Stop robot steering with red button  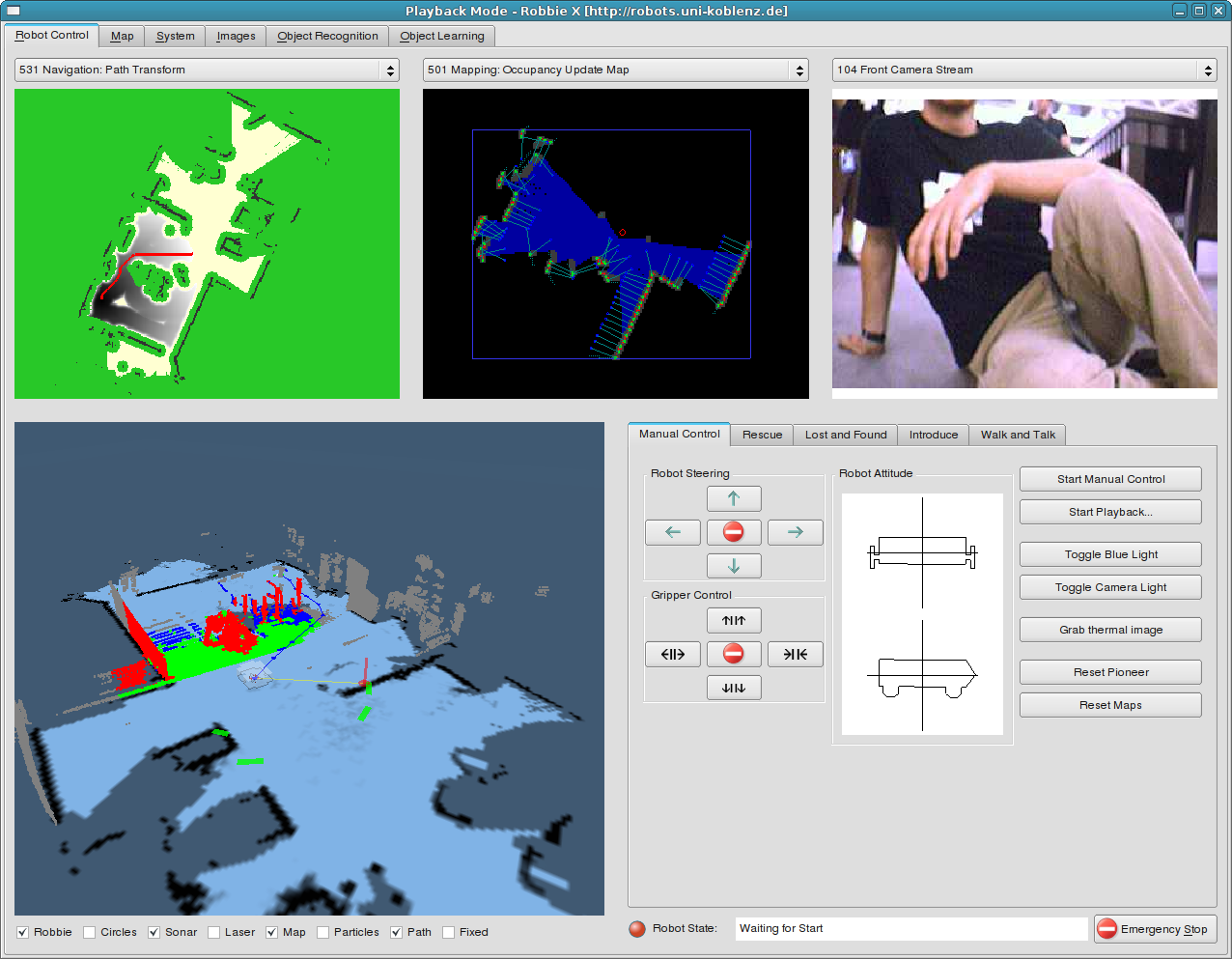tap(734, 532)
